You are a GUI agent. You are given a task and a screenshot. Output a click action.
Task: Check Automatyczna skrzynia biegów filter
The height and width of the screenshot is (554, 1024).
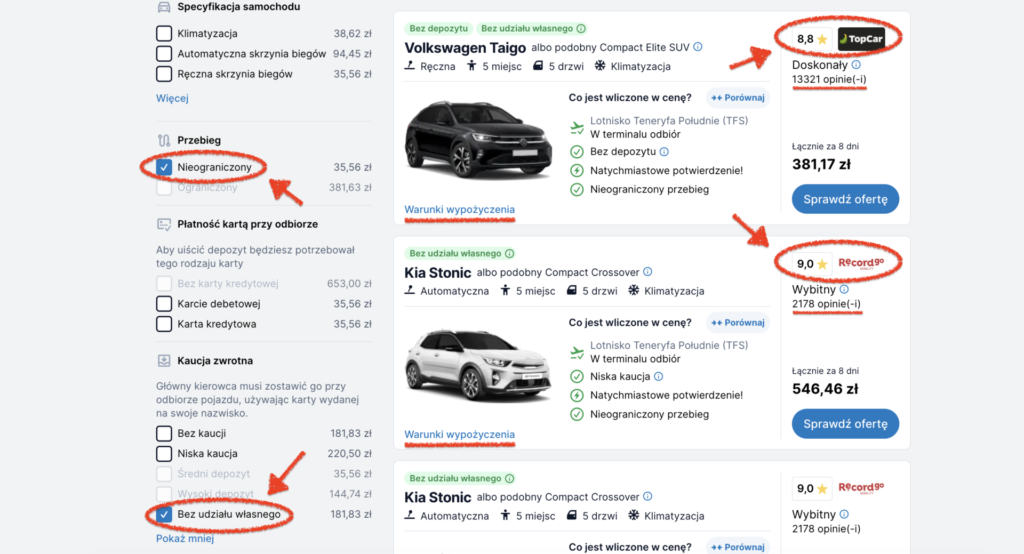164,54
